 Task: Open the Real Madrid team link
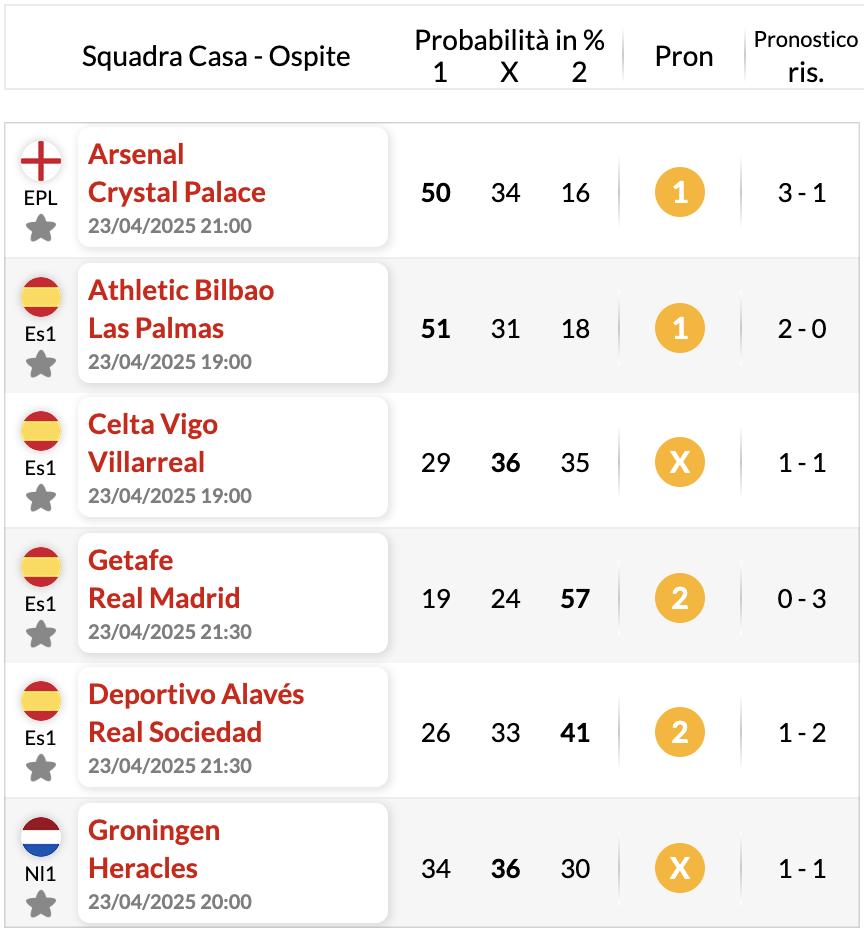click(164, 598)
